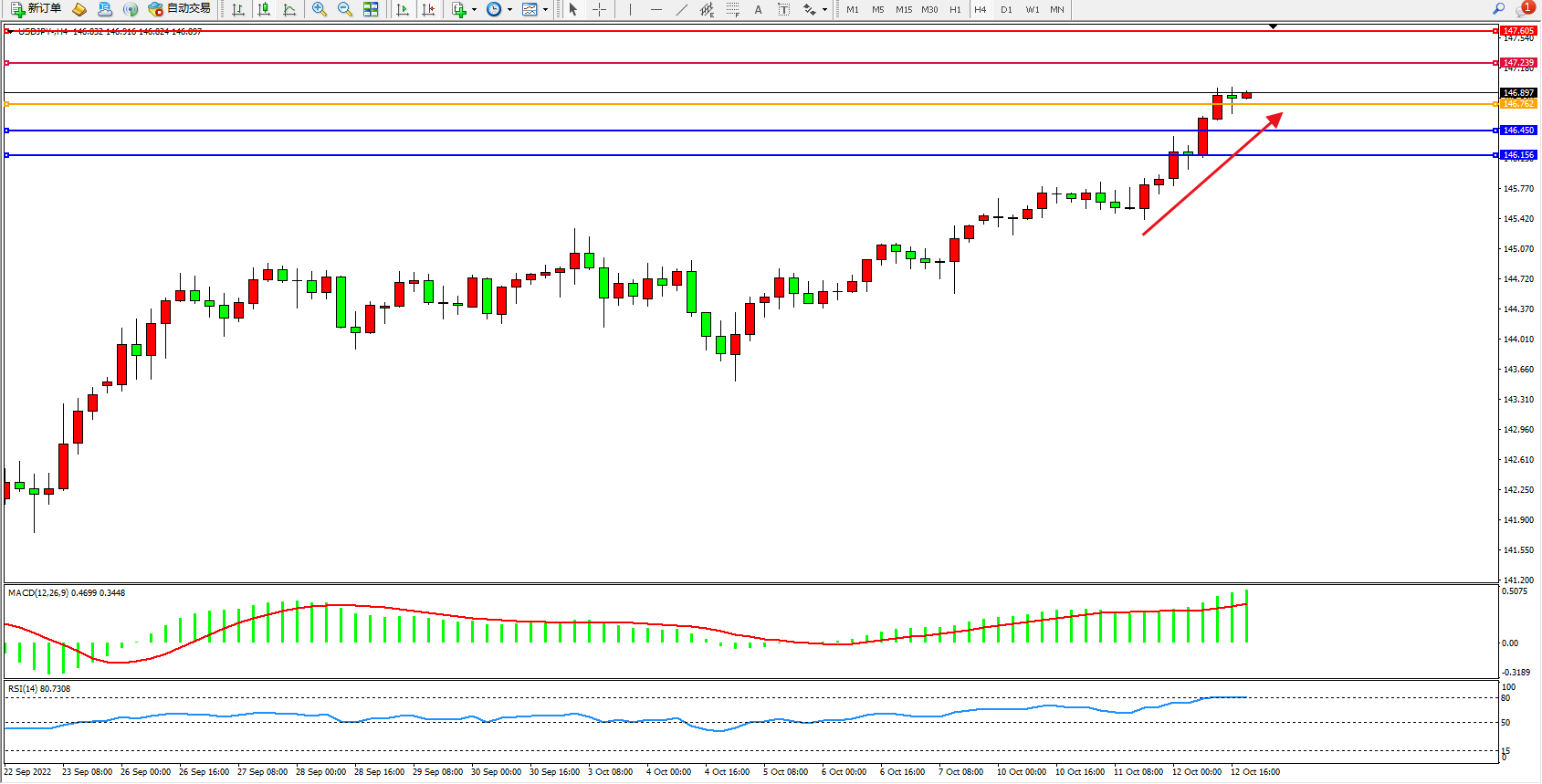Zoom in on the chart
The image size is (1542, 784).
coord(320,9)
